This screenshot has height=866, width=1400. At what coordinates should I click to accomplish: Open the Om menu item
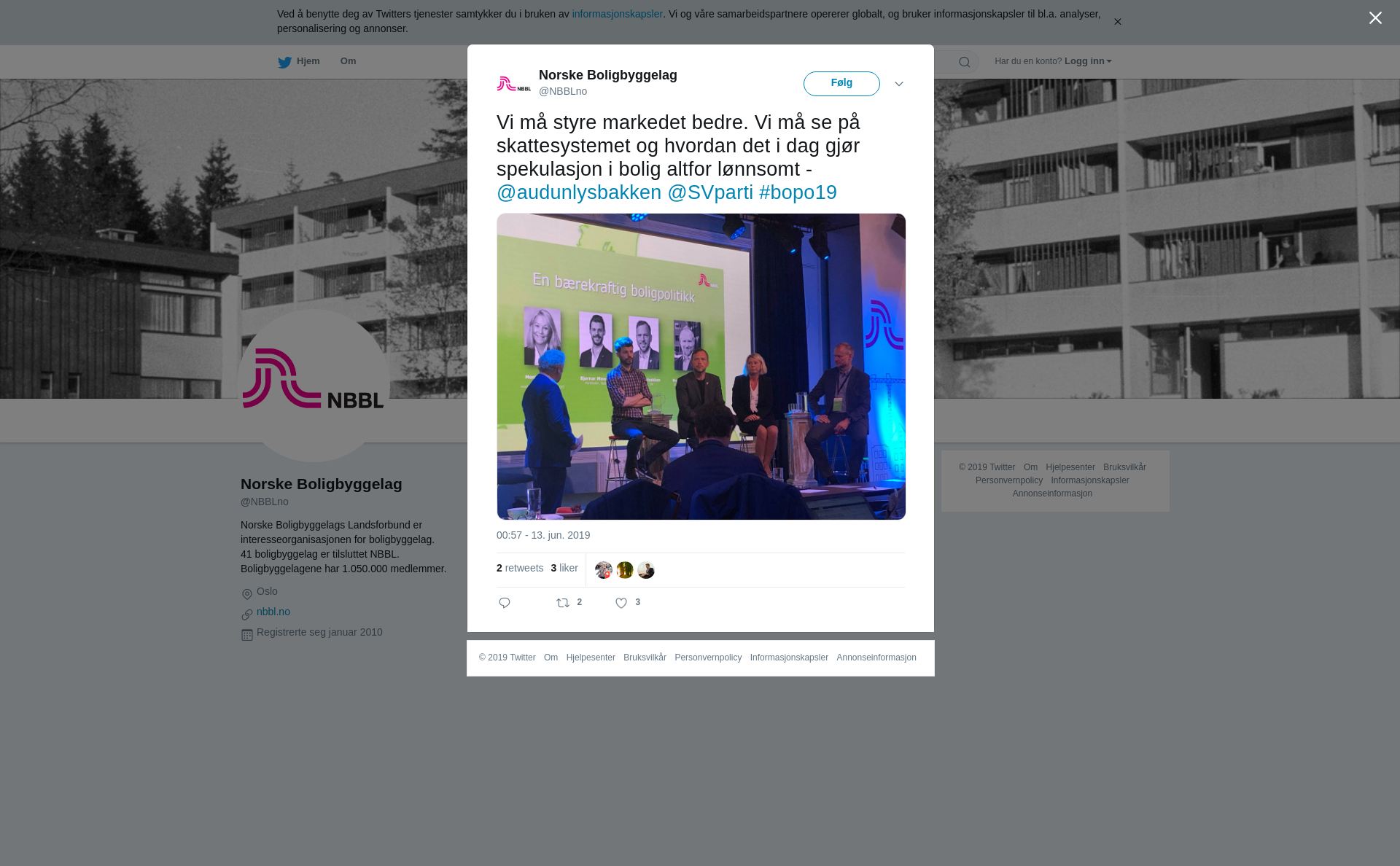pos(348,61)
